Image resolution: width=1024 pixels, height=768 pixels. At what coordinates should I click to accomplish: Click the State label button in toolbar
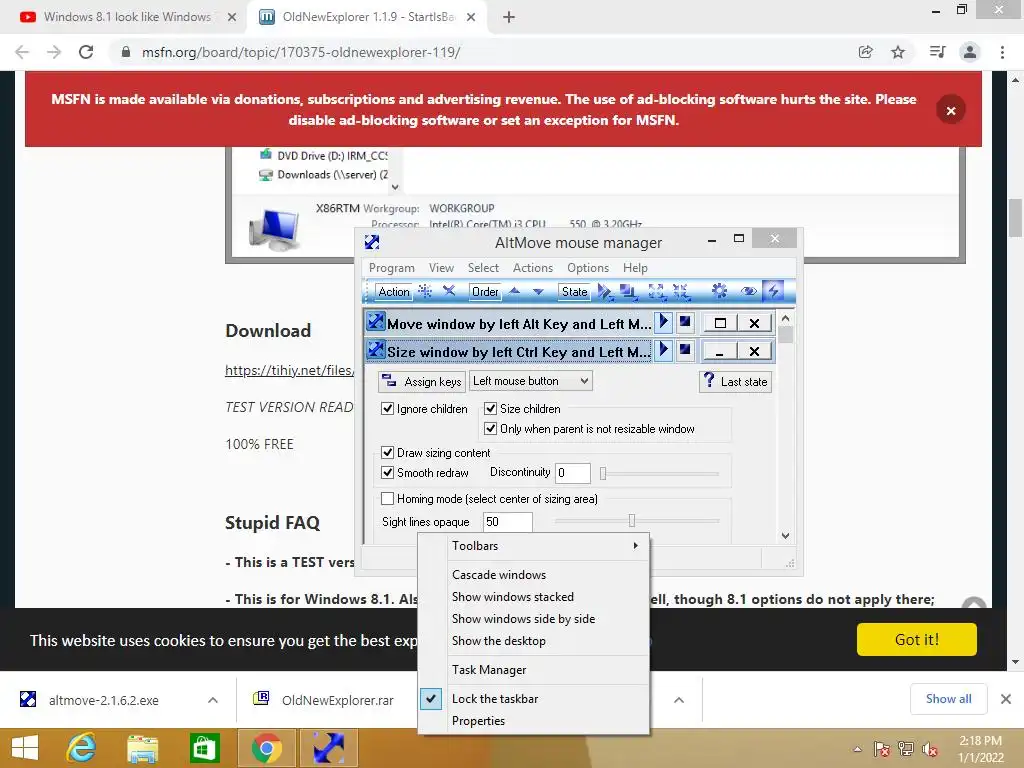tap(575, 292)
